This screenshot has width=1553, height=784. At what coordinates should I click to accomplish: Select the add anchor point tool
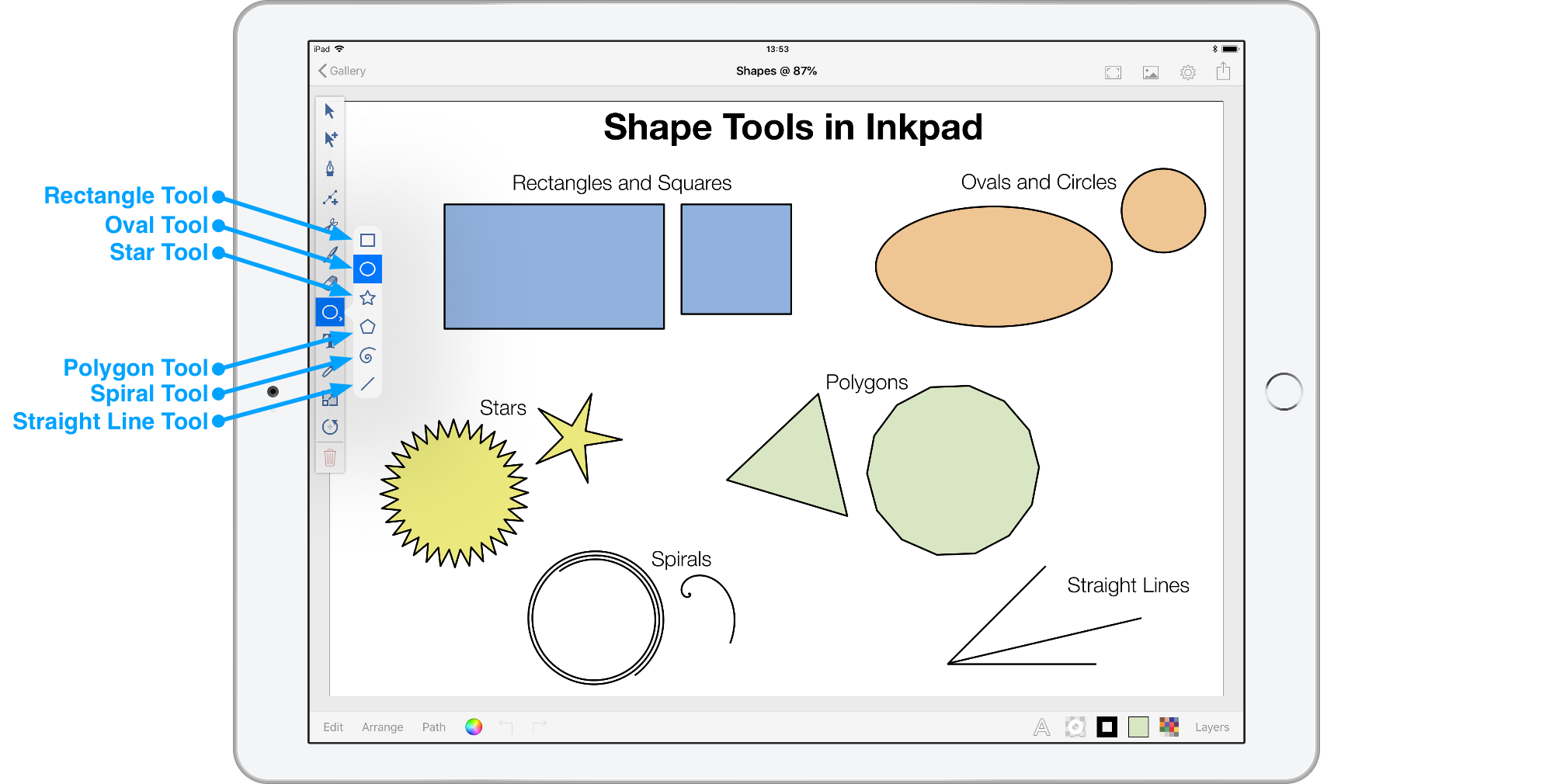[x=330, y=197]
